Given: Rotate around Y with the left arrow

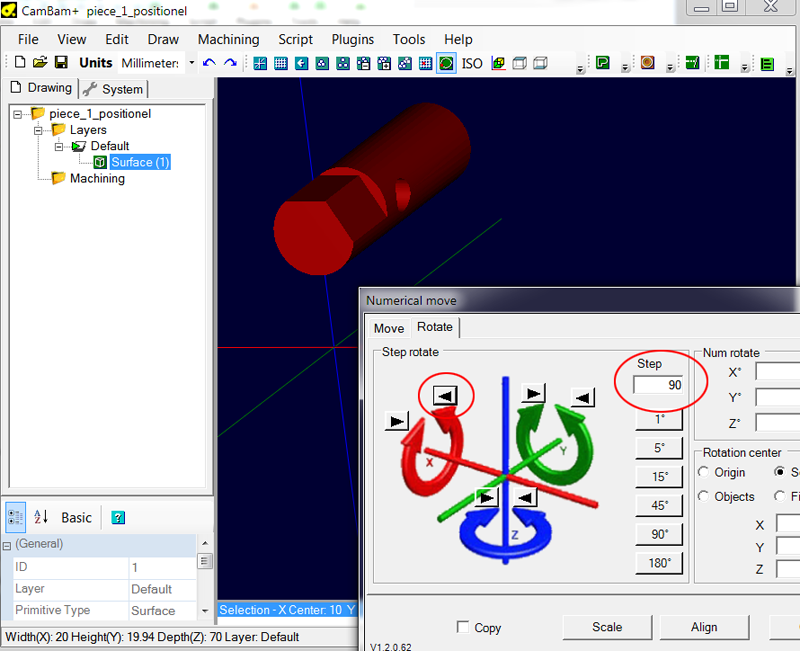Looking at the screenshot, I should [583, 397].
